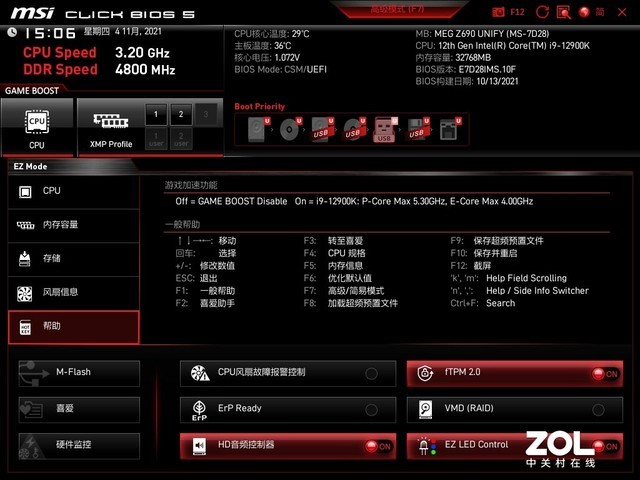
Task: Open the CPU section in EZ Mode
Action: click(73, 191)
